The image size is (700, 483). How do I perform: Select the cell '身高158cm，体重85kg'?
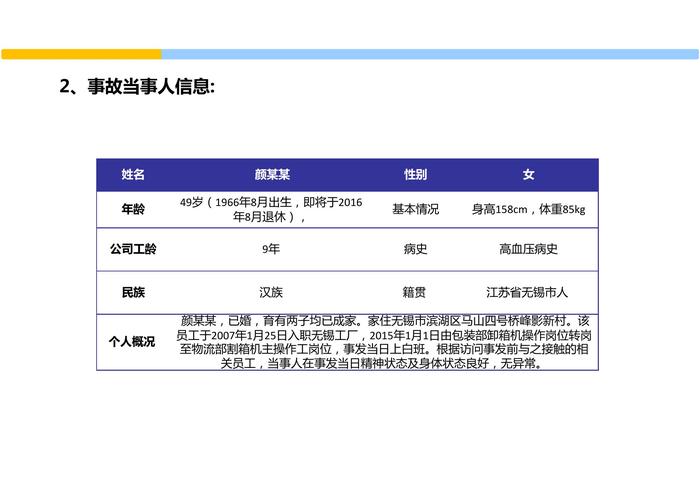(529, 209)
